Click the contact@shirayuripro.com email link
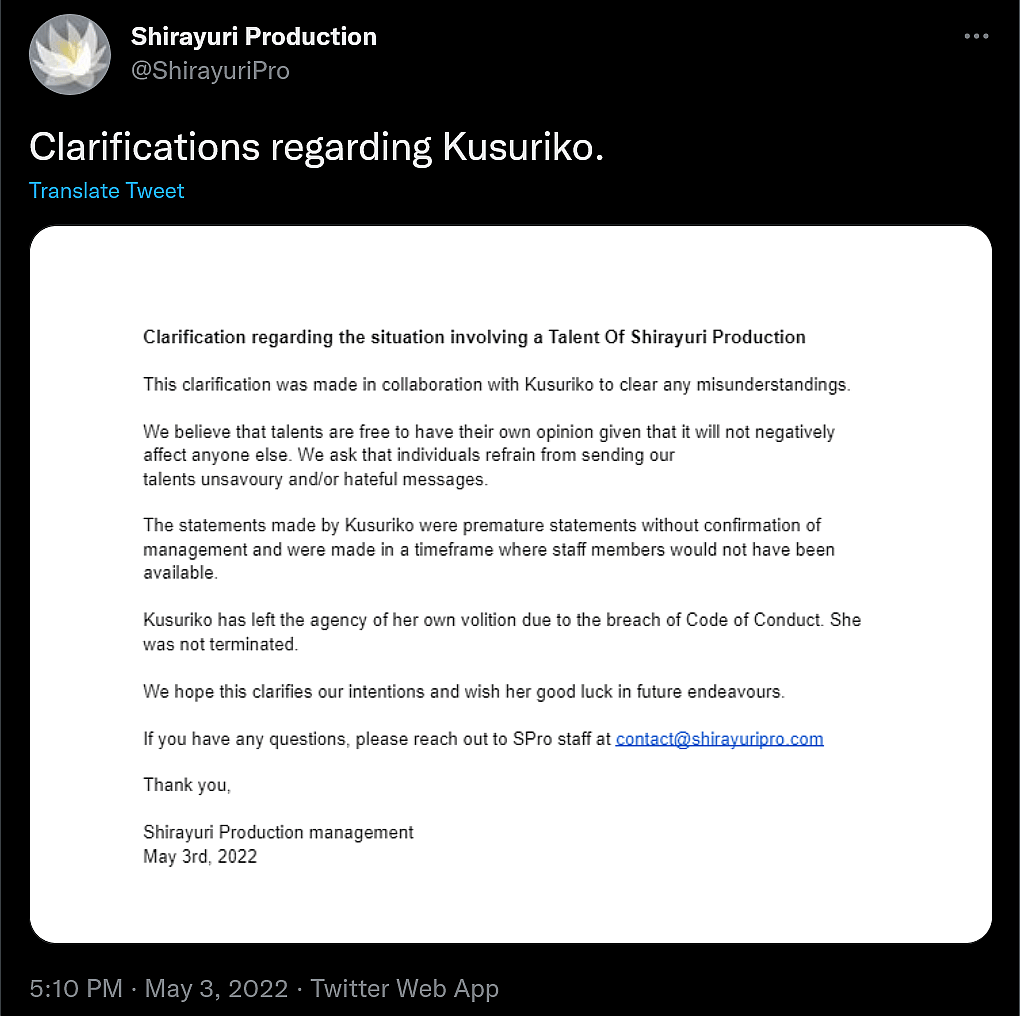Viewport: 1026px width, 1025px height. click(x=719, y=739)
